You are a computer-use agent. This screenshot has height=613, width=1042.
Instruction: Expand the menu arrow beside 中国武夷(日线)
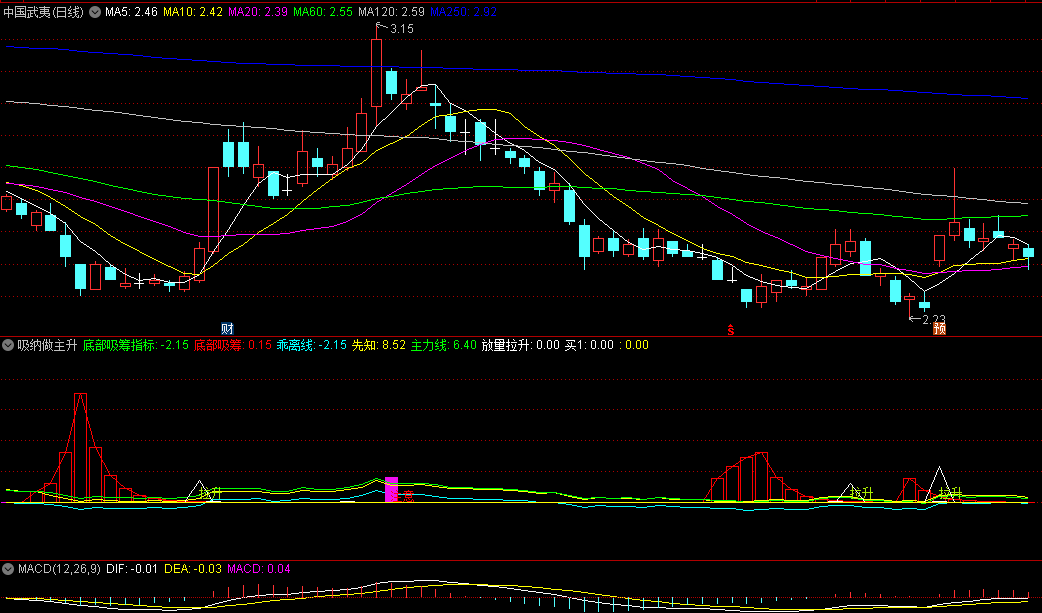95,12
